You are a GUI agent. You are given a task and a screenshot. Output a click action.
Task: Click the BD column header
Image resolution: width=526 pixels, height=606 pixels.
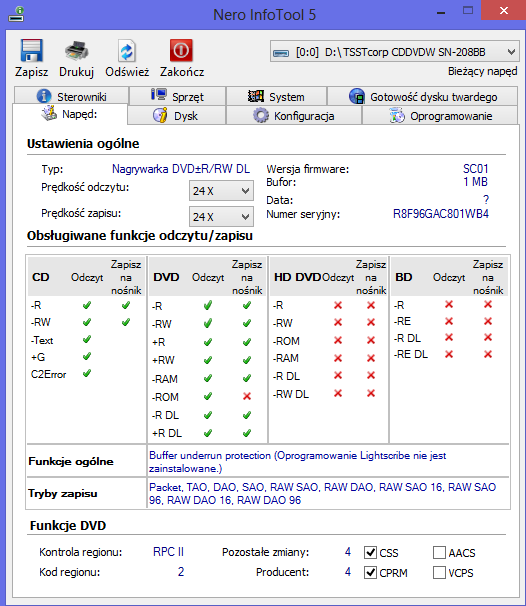[404, 277]
